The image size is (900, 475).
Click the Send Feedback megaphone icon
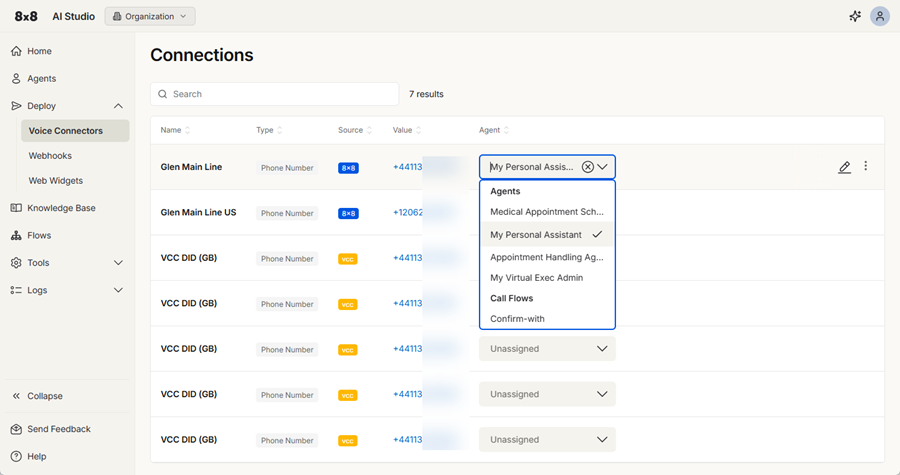pyautogui.click(x=16, y=429)
